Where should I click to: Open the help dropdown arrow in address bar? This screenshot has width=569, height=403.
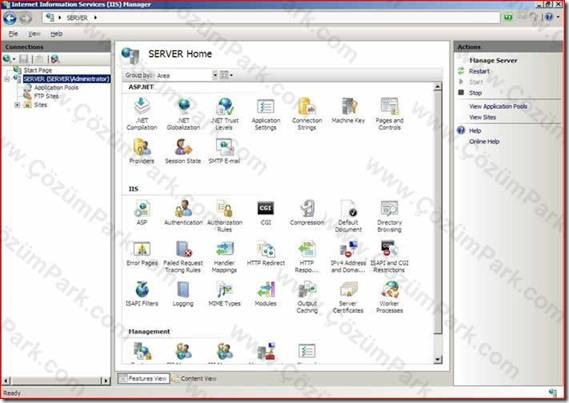click(558, 17)
